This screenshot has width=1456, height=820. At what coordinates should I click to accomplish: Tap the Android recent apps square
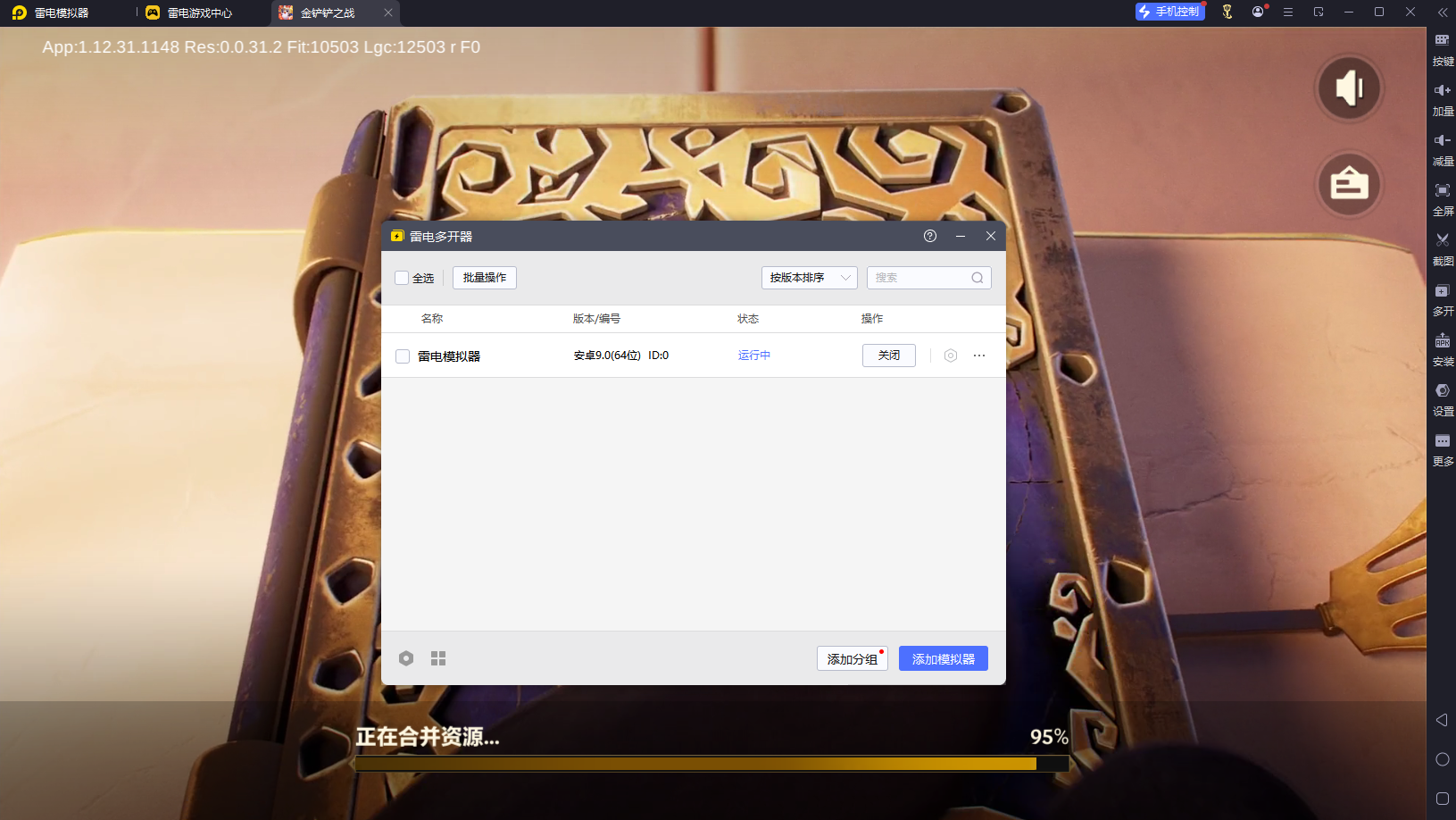pyautogui.click(x=1442, y=799)
